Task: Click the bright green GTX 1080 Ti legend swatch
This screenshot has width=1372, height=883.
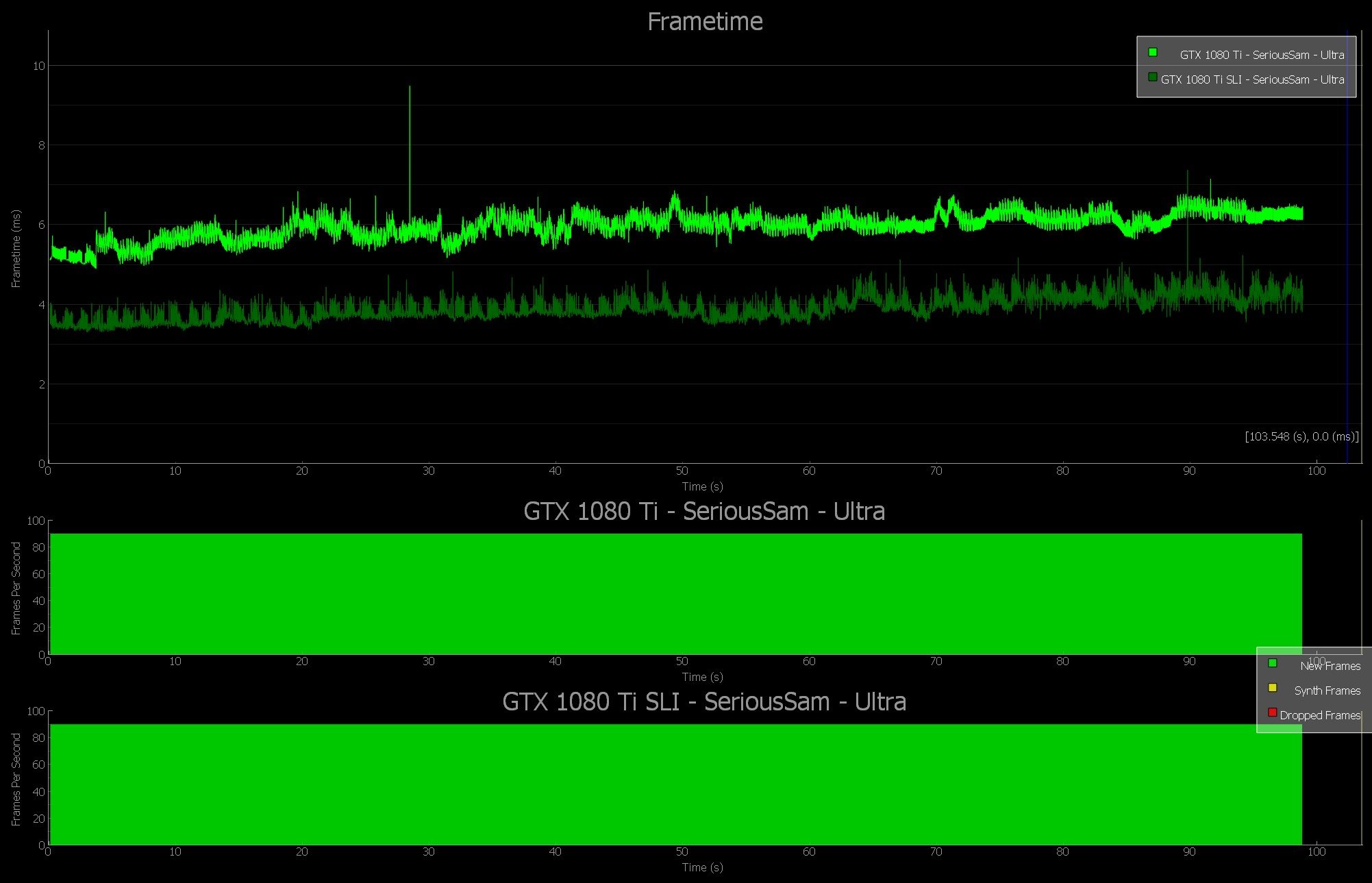Action: tap(1153, 52)
